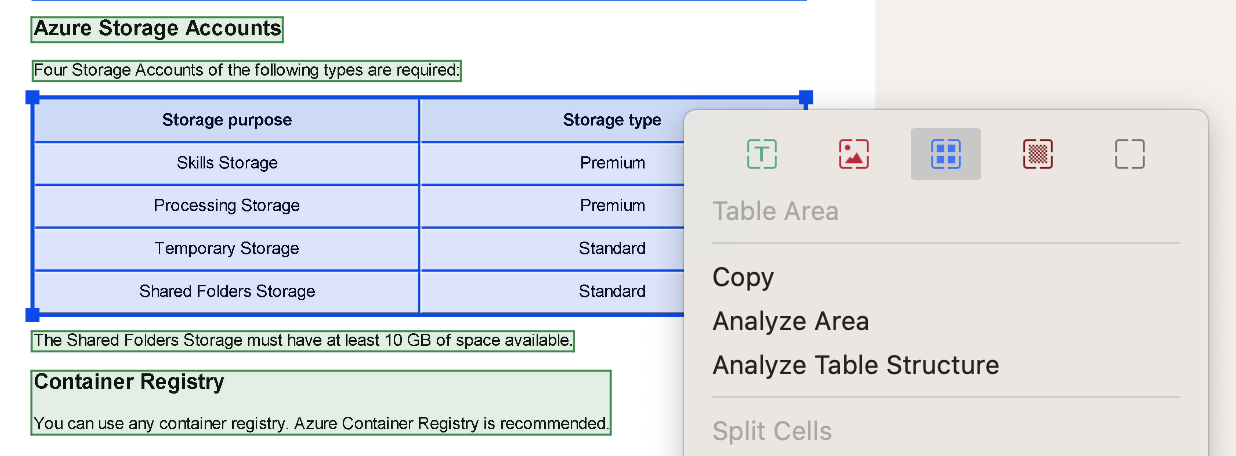Select the Text area type icon
Screen dimensions: 1236x456
(762, 154)
